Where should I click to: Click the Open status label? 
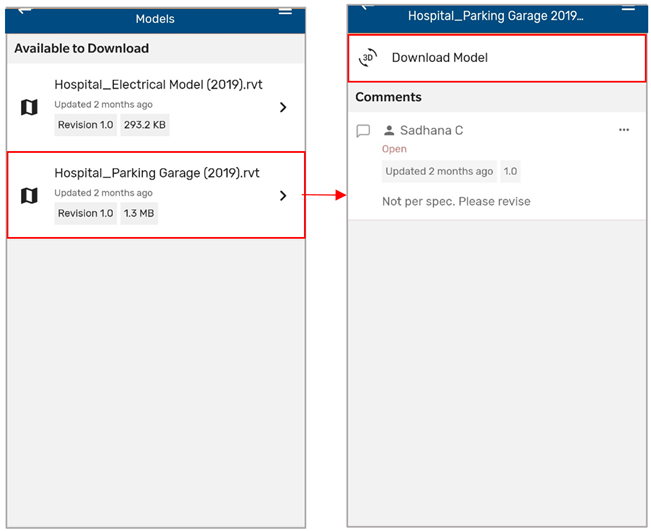point(394,149)
